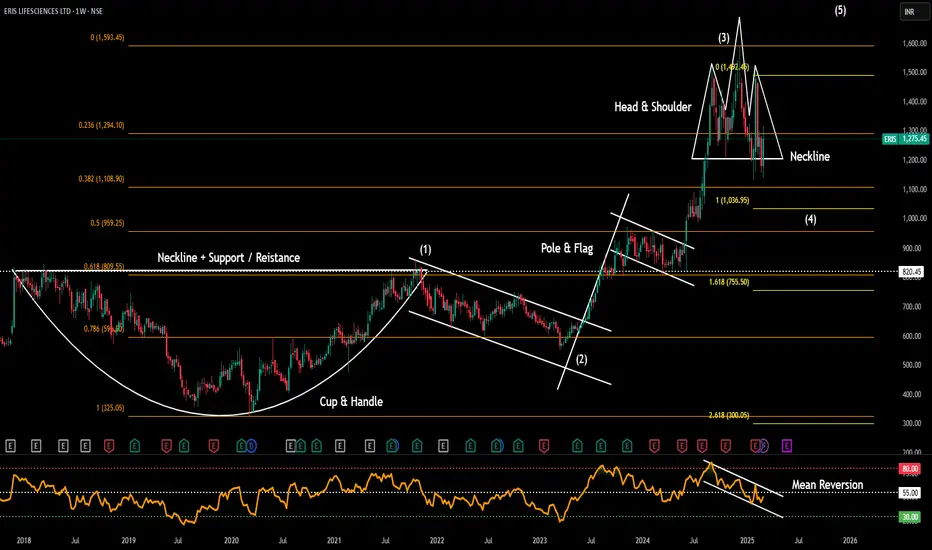Select the 'Mean Reversion' text on RSI pane
The width and height of the screenshot is (932, 550).
tap(827, 485)
